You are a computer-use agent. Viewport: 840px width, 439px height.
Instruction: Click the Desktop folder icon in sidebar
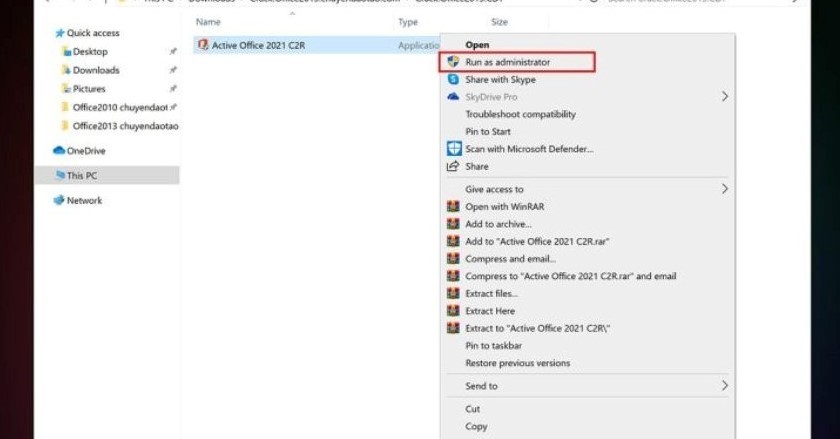pyautogui.click(x=66, y=51)
